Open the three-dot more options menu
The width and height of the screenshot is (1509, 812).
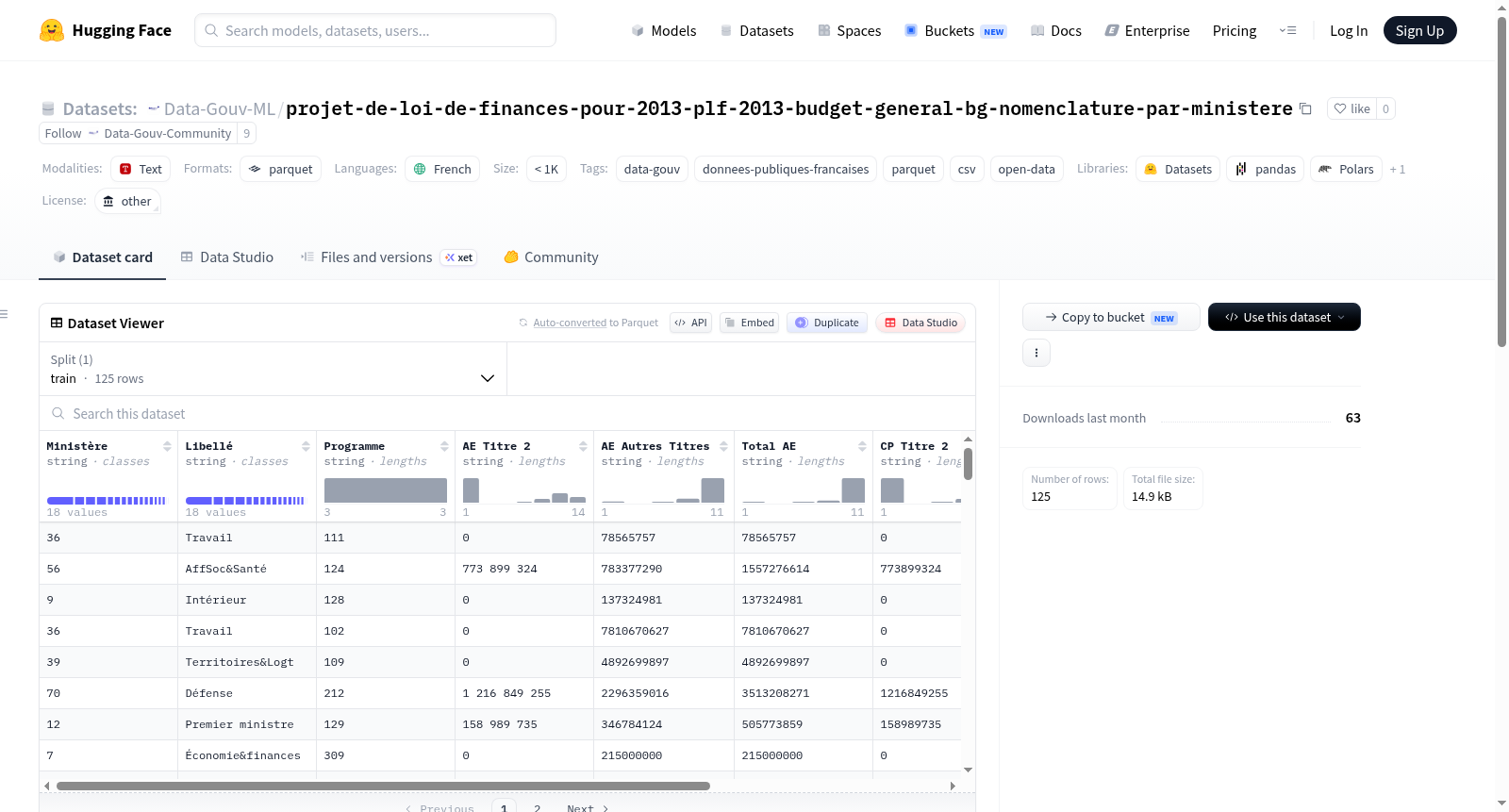[x=1036, y=353]
